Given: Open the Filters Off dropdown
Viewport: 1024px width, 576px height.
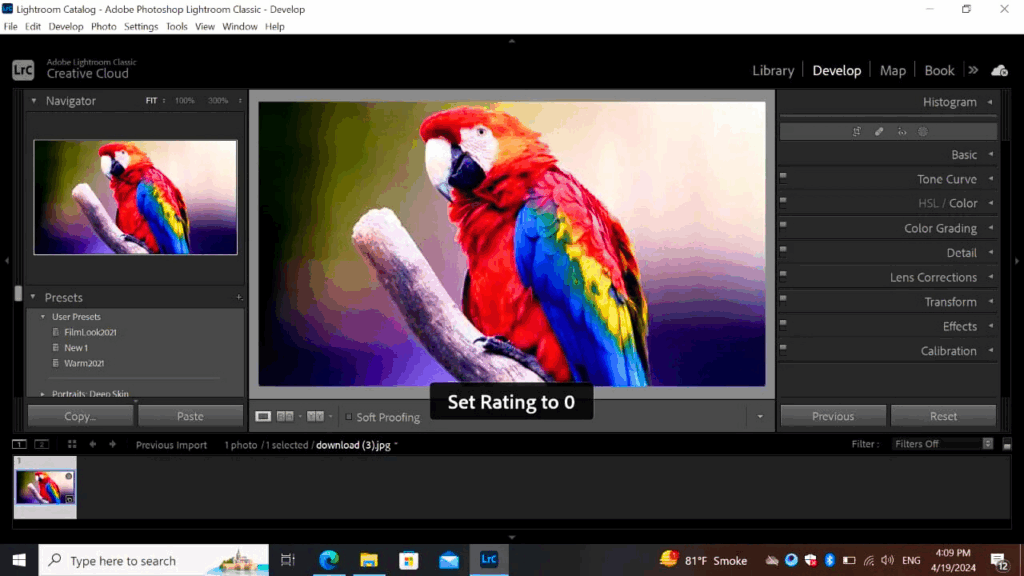Looking at the screenshot, I should (943, 444).
